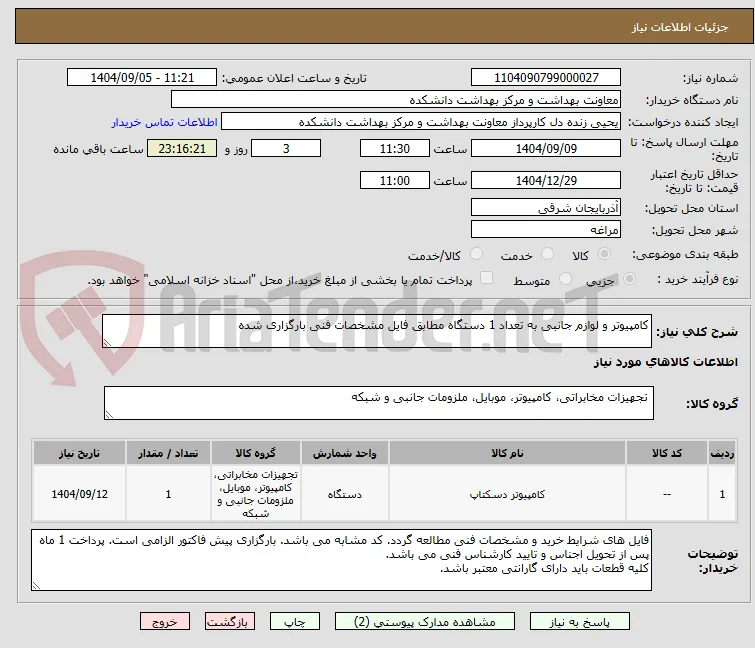755x648 pixels.
Task: Click the remaining time countdown 23:16:21
Action: (182, 148)
